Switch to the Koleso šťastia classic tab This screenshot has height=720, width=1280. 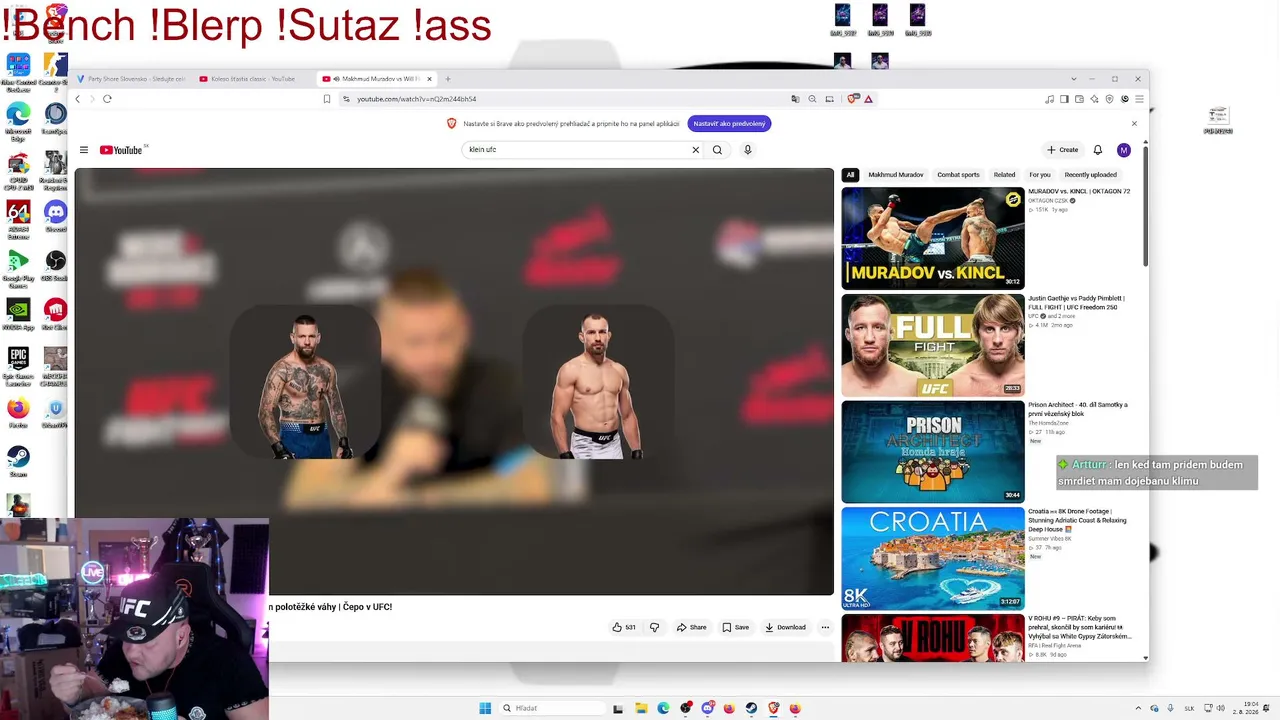(x=253, y=79)
